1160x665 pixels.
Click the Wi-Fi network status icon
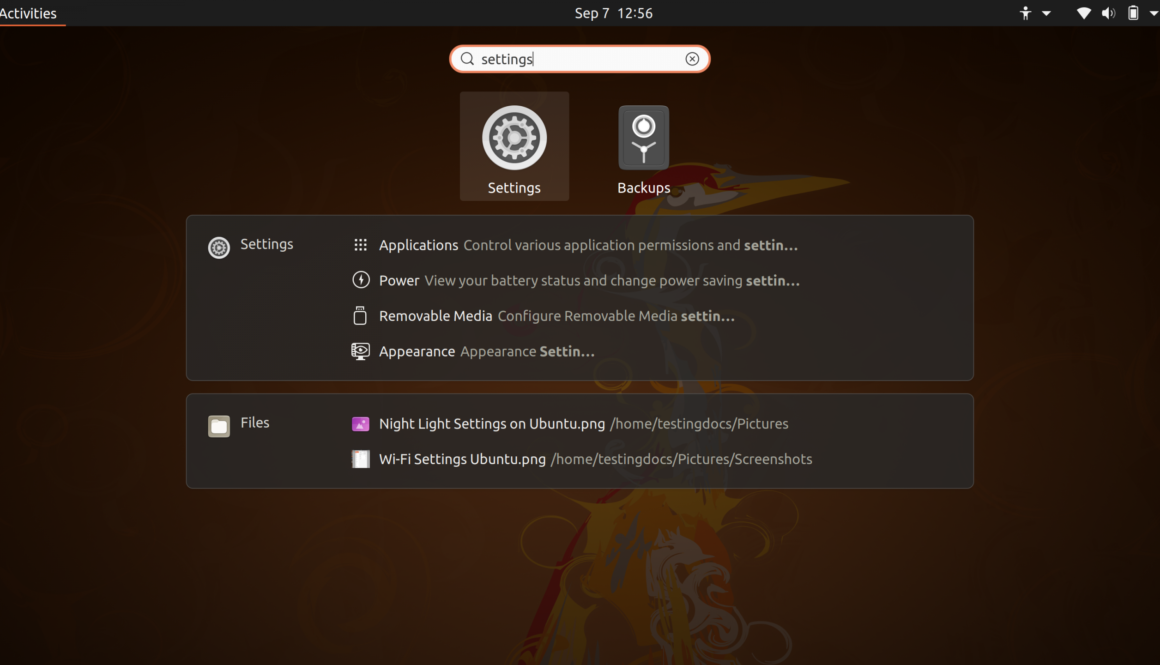pos(1083,13)
